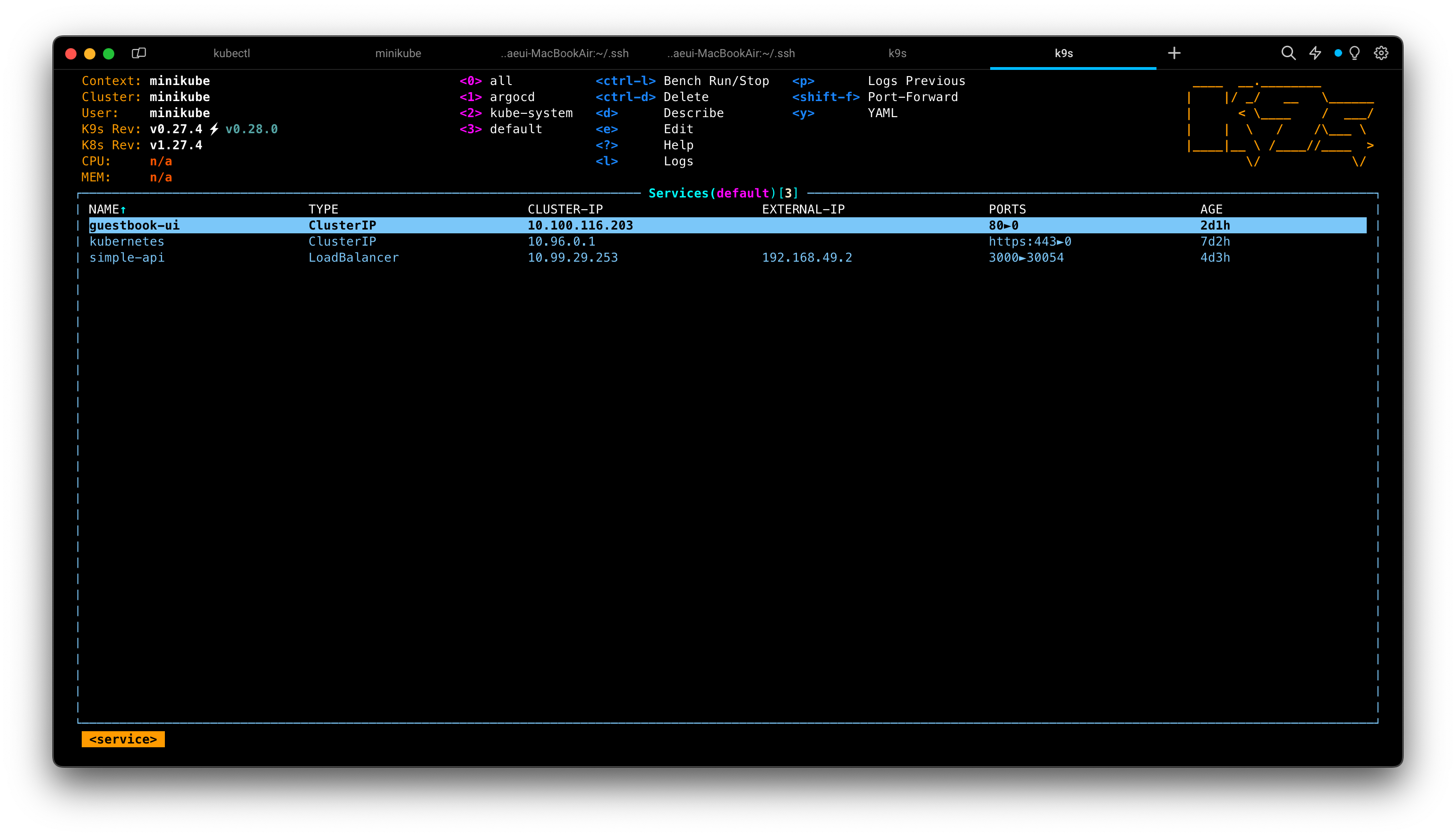Click the orange service breadcrumb label
Viewport: 1456px width, 837px height.
[x=123, y=739]
